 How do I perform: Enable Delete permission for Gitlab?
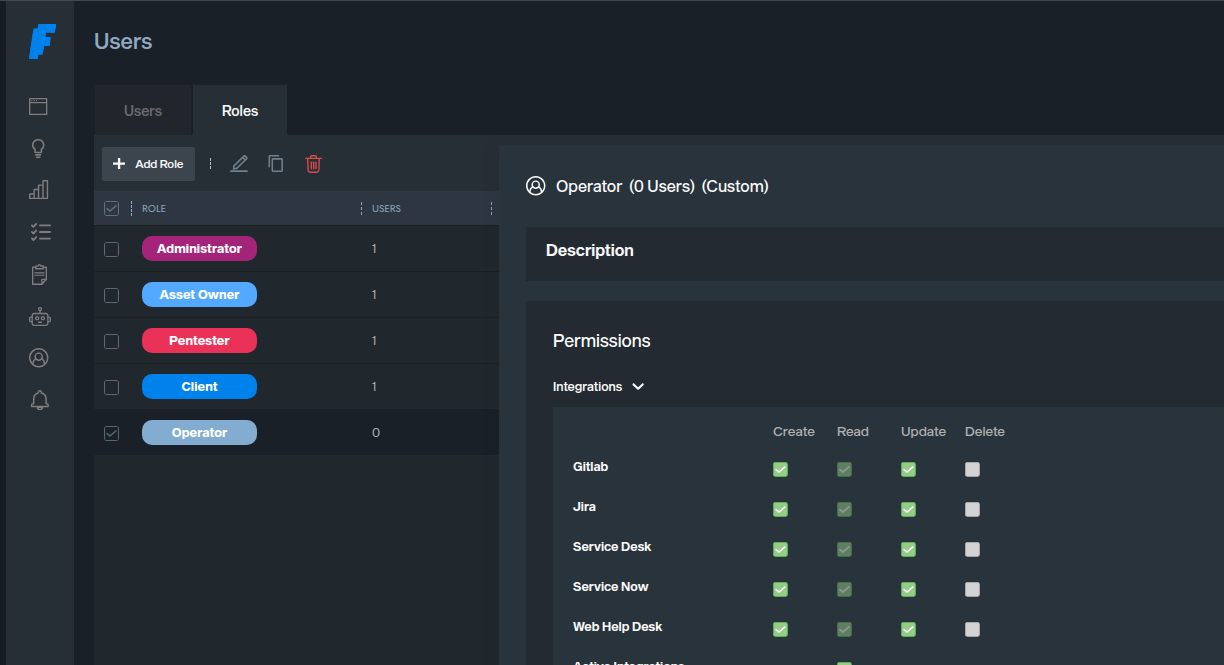972,469
